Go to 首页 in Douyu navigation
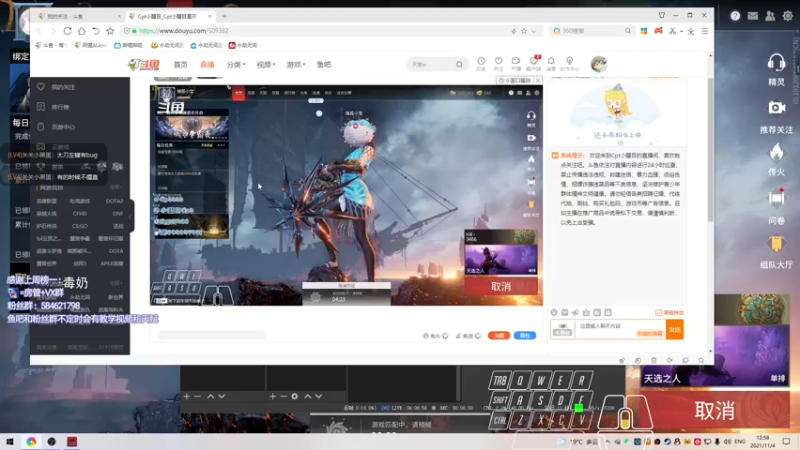 (x=181, y=65)
